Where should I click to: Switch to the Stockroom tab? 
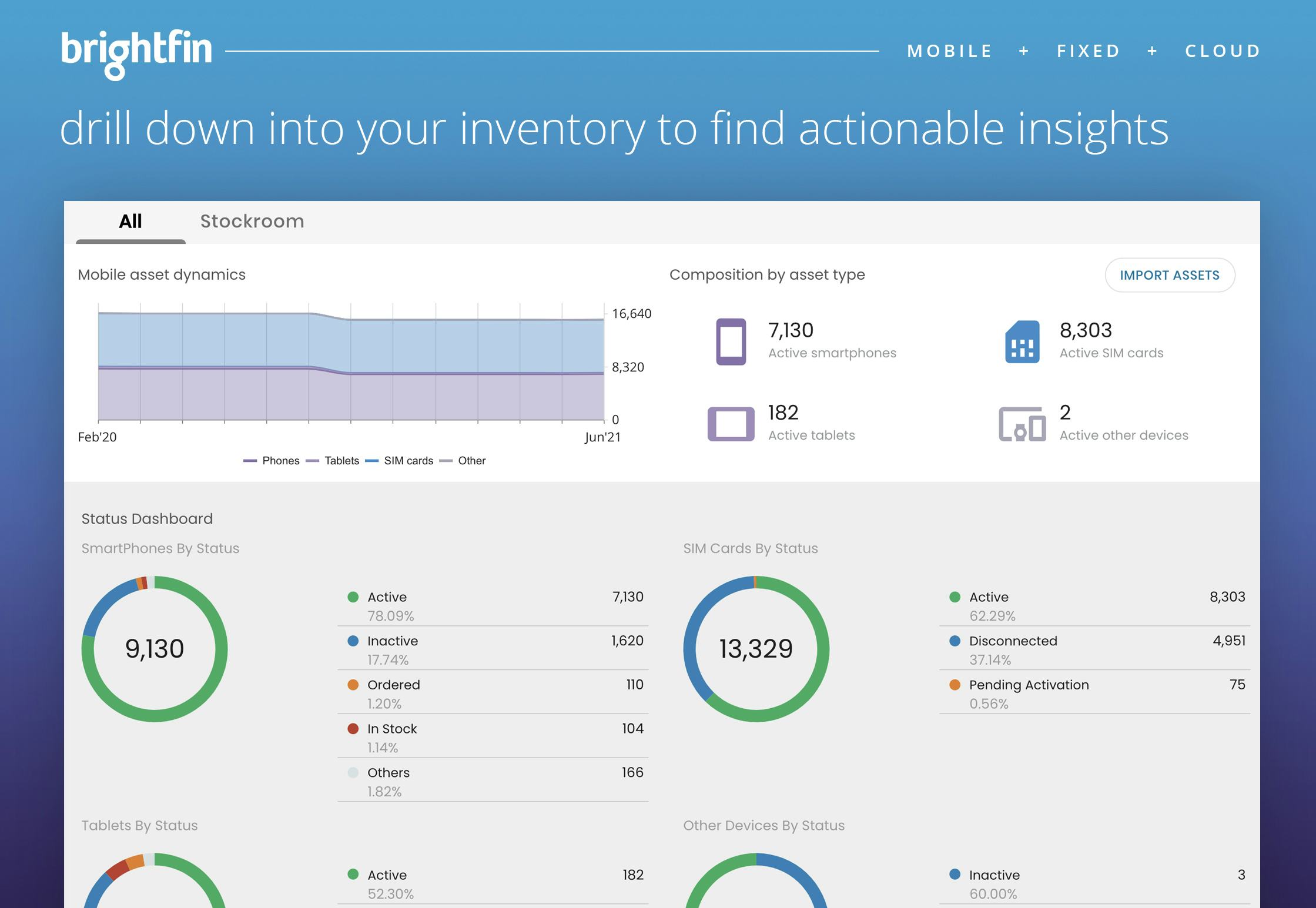coord(252,222)
